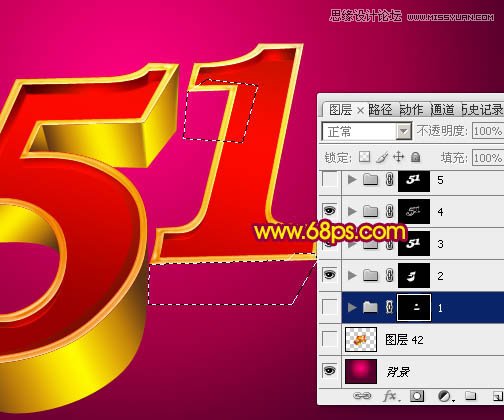The image size is (504, 420).
Task: Expand group 4 with its triangle
Action: [352, 211]
